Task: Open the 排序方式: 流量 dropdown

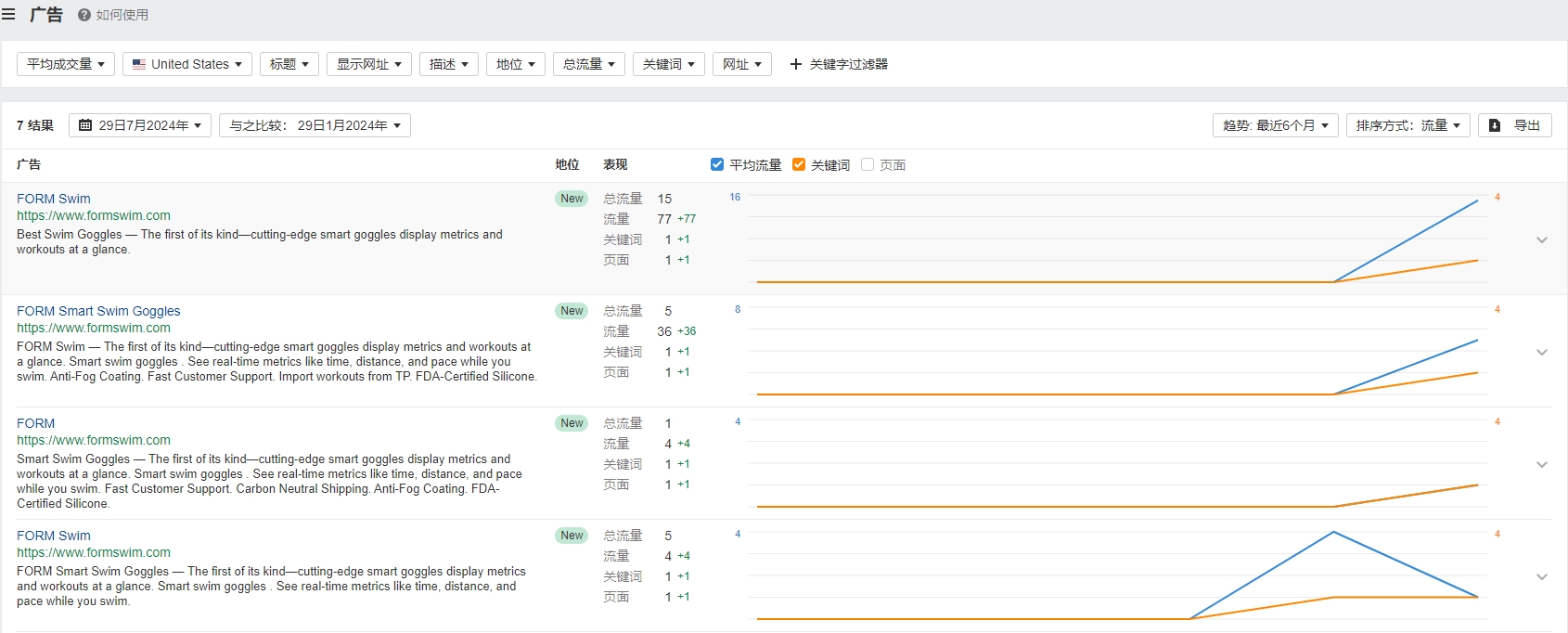Action: (x=1408, y=125)
